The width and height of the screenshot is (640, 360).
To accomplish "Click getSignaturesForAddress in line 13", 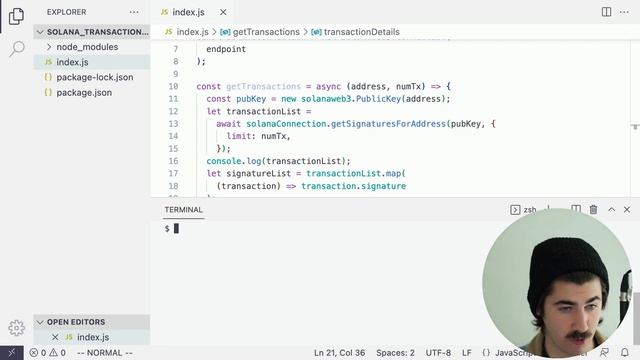I will 388,124.
